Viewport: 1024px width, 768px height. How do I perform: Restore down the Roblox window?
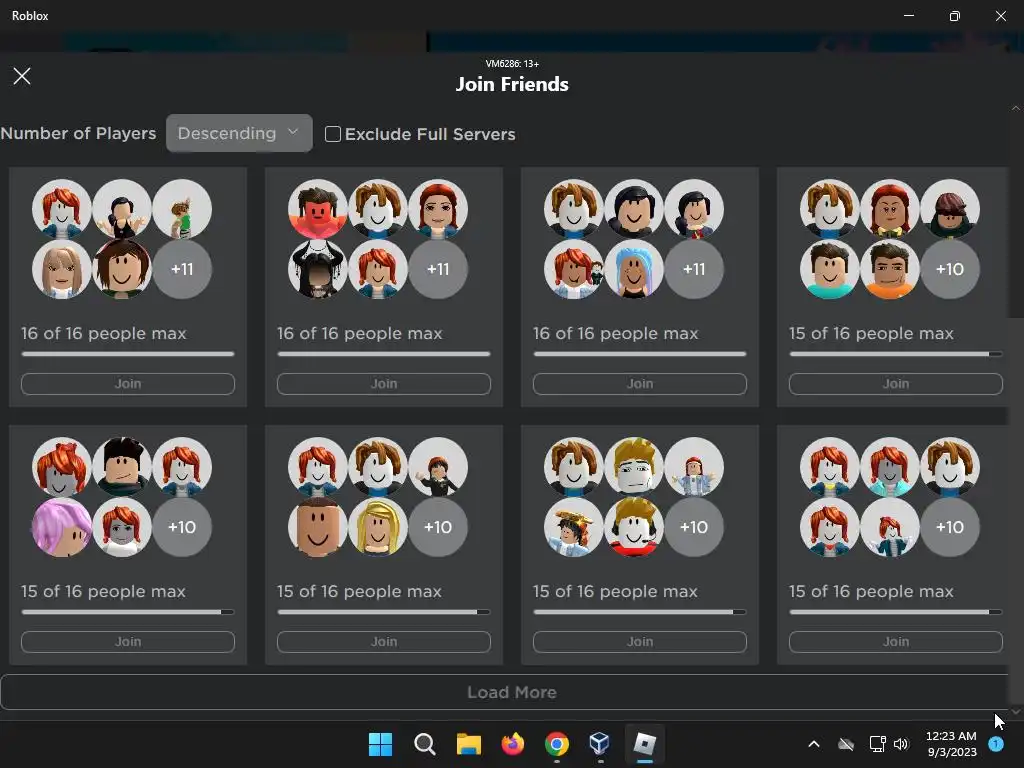955,16
